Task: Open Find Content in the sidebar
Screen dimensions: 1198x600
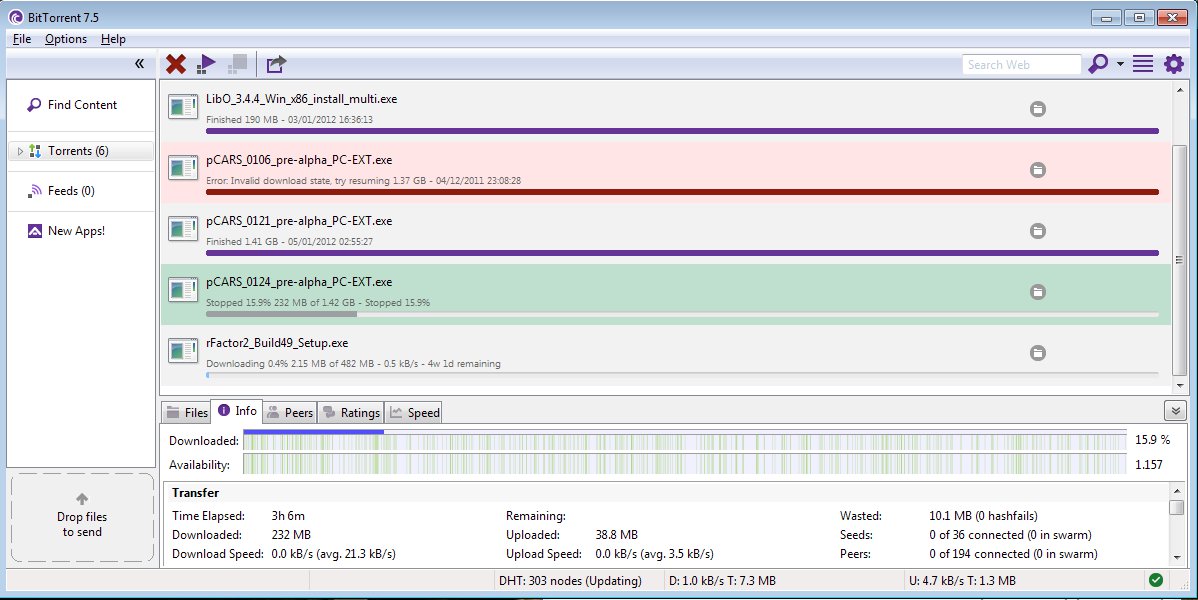Action: click(81, 105)
